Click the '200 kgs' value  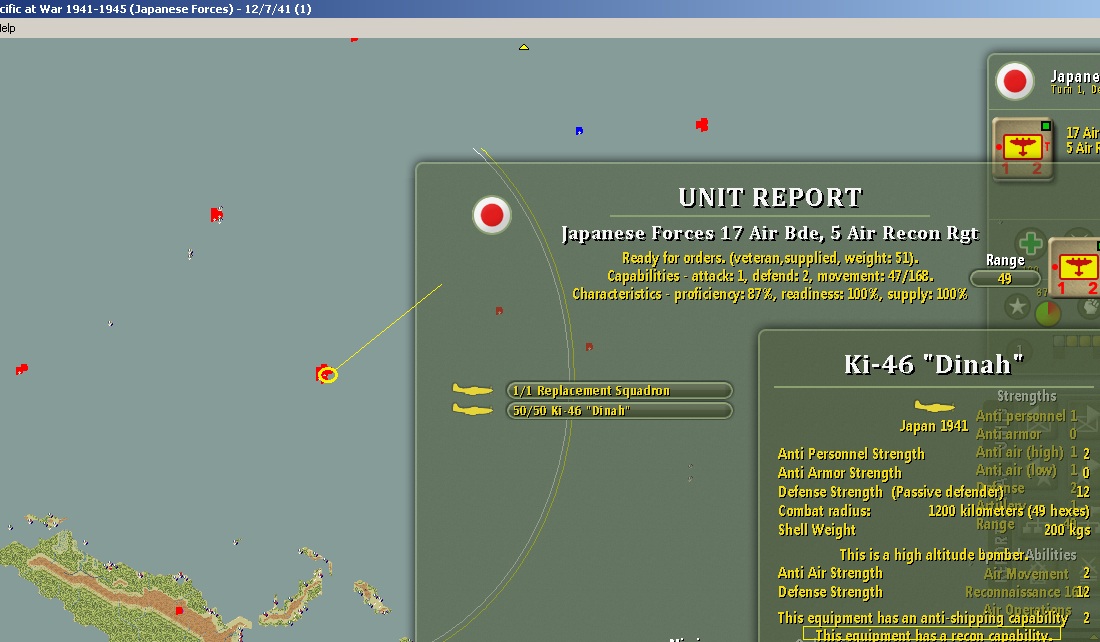pyautogui.click(x=1067, y=530)
